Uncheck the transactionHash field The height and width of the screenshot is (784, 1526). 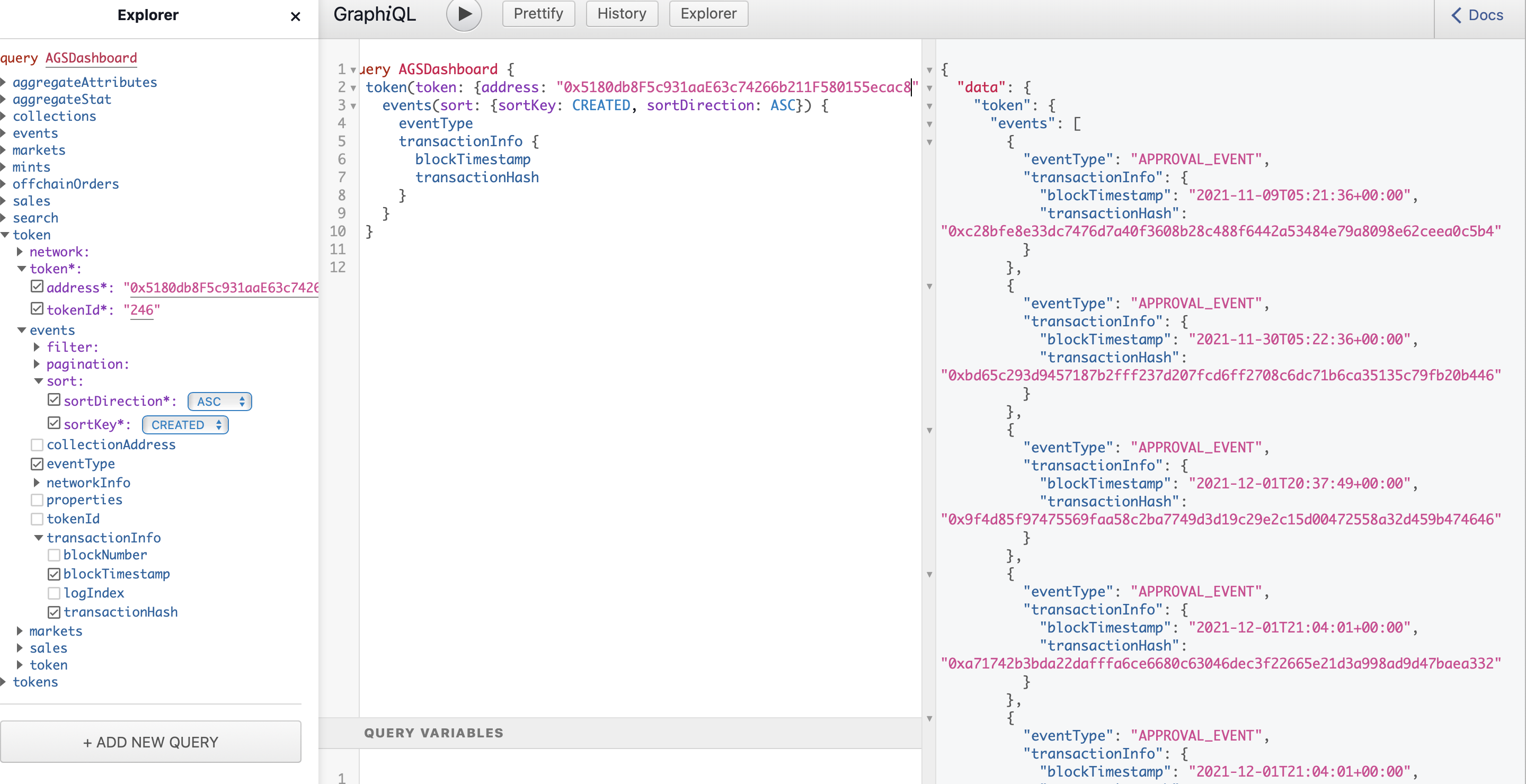[x=54, y=612]
